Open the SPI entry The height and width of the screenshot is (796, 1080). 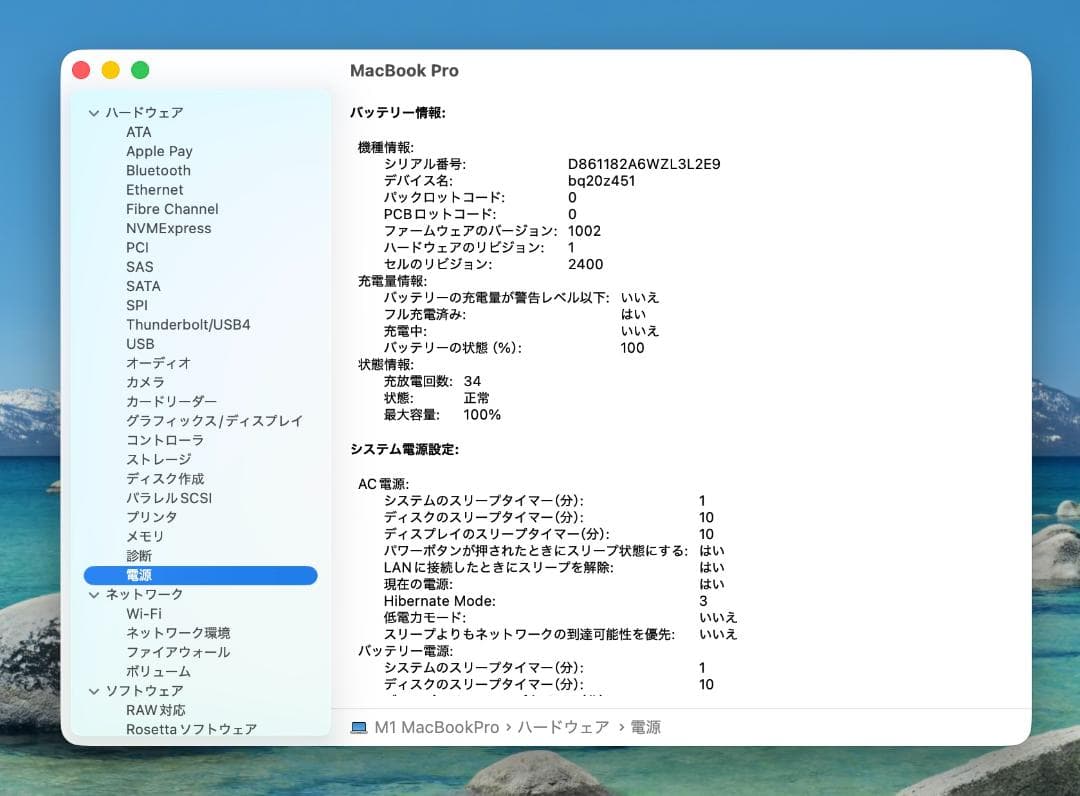pyautogui.click(x=137, y=306)
